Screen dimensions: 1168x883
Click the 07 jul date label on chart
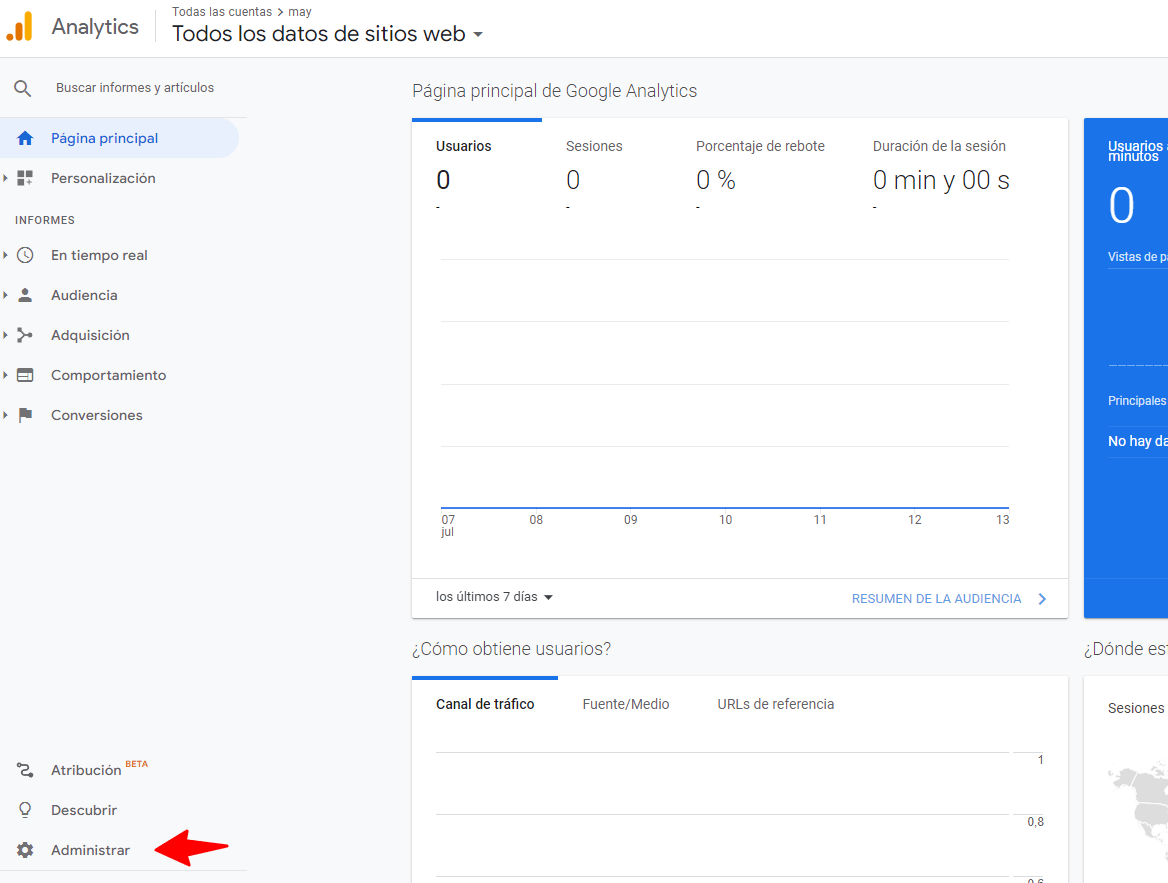click(448, 525)
